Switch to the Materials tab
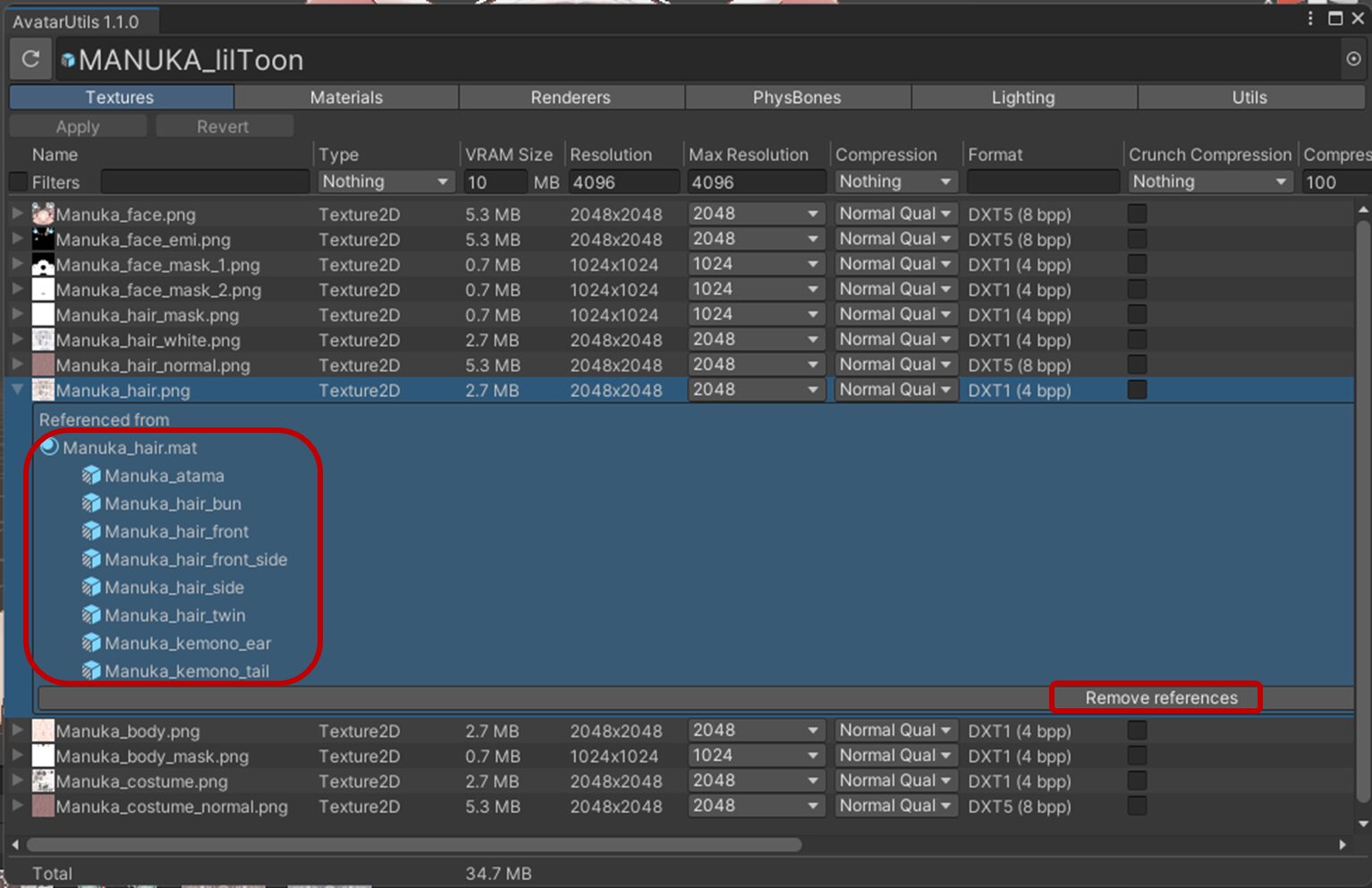 point(346,97)
